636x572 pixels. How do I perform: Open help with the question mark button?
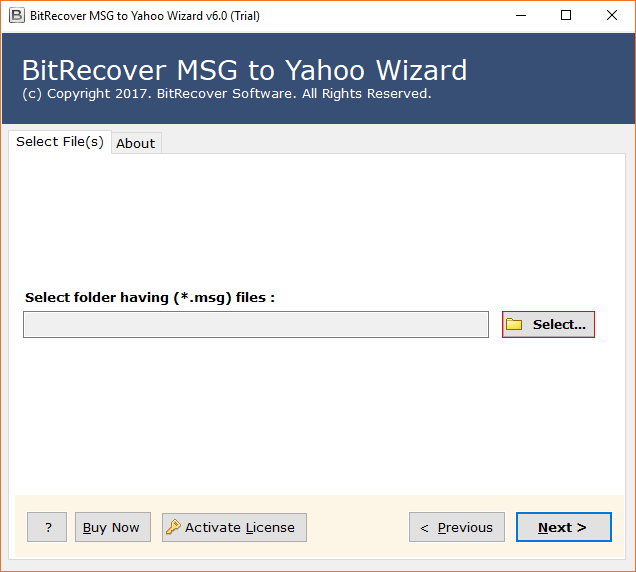coord(47,527)
